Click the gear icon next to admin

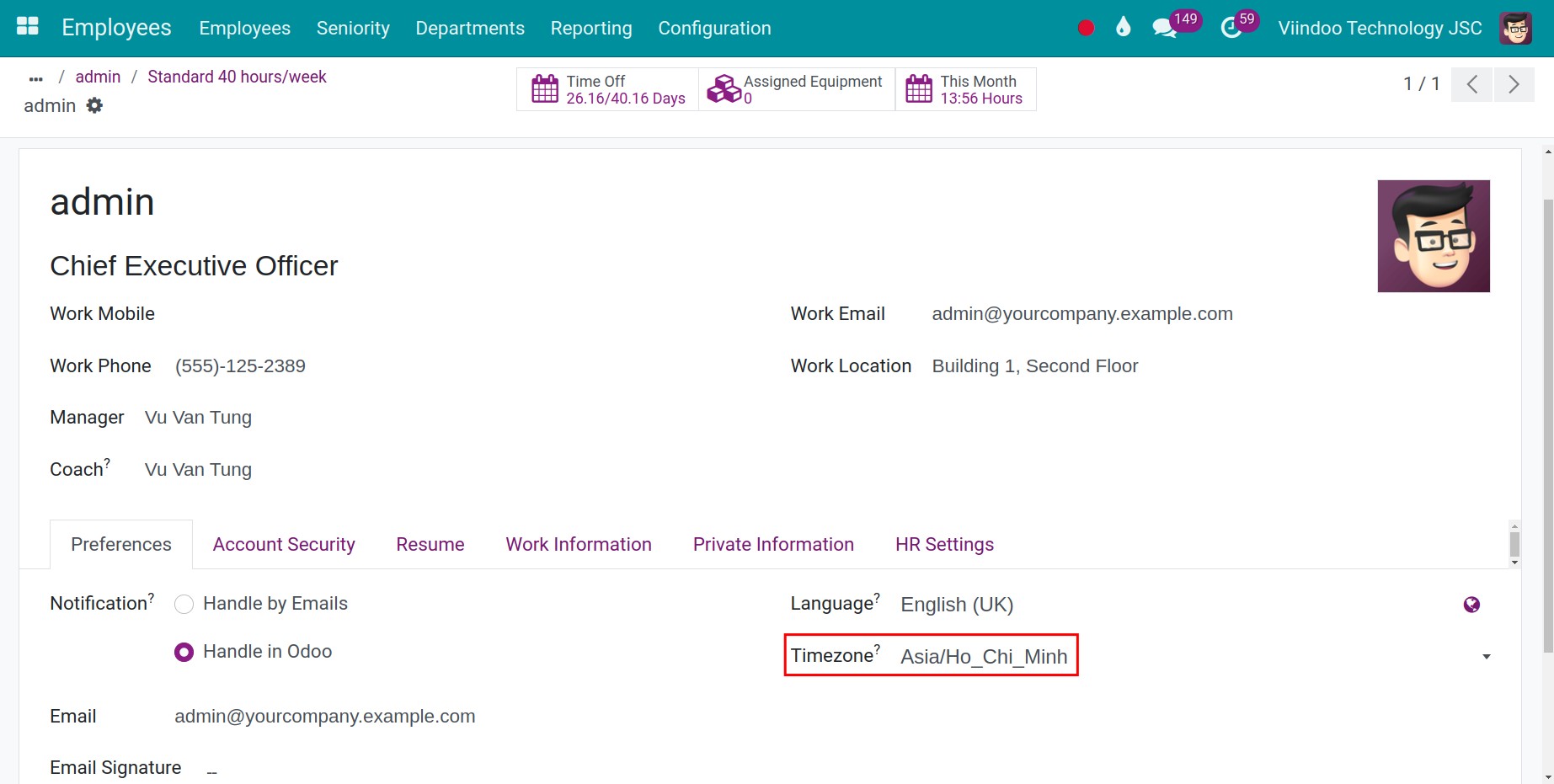pos(95,105)
